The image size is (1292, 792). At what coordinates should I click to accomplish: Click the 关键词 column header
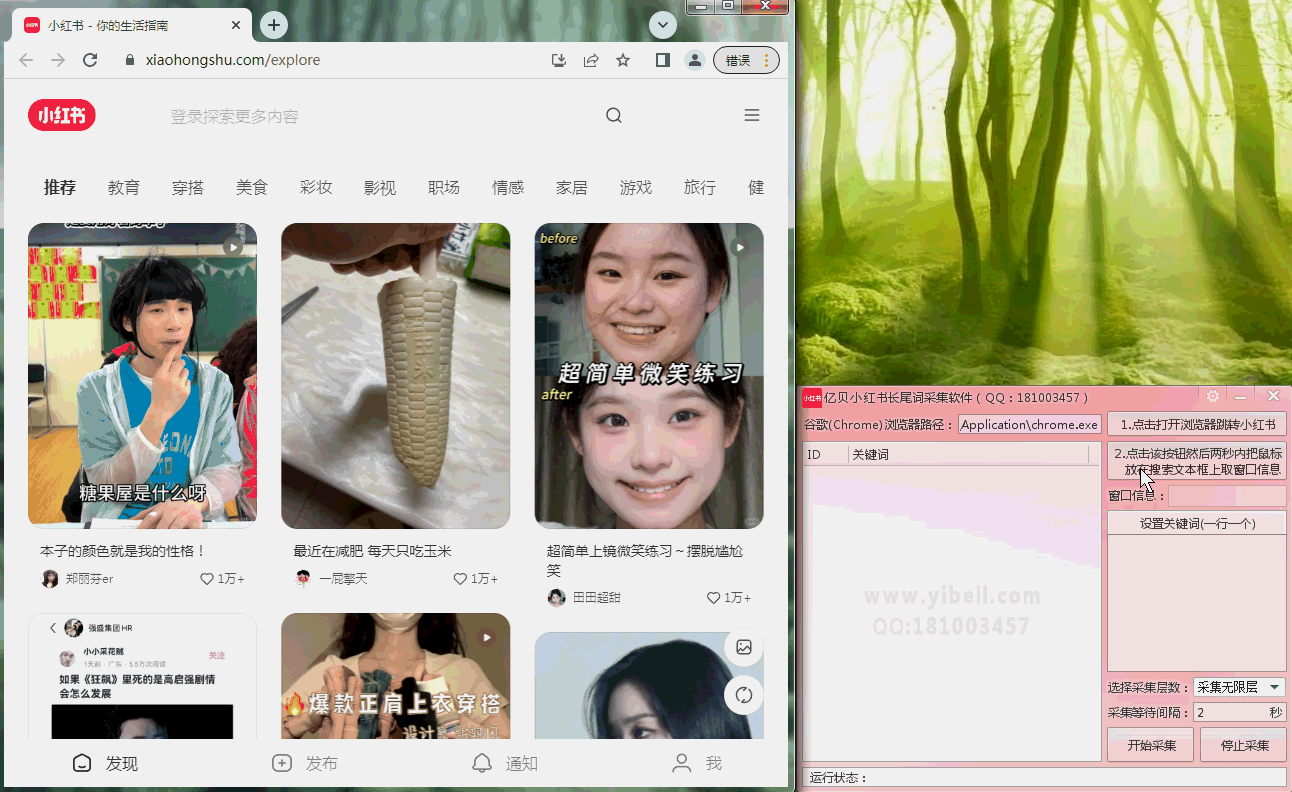968,455
